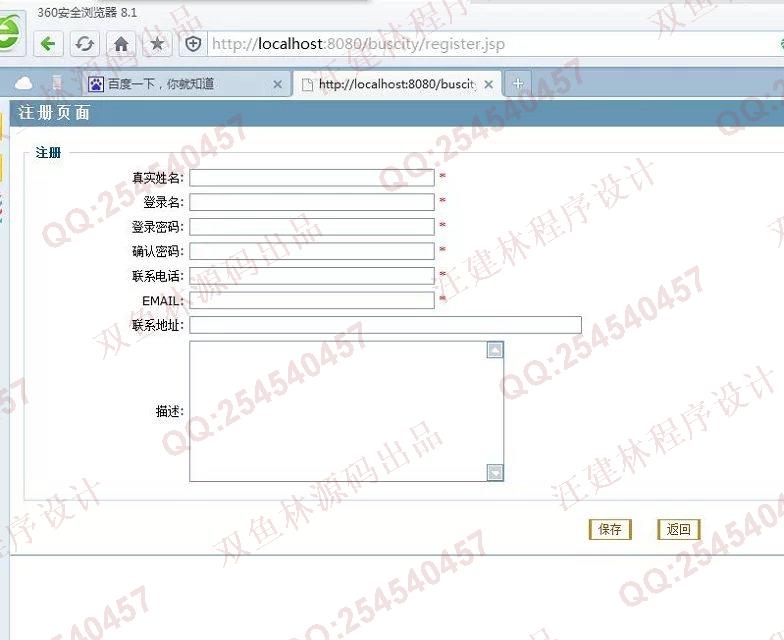Click the 返回 back button
Image resolution: width=784 pixels, height=640 pixels.
tap(678, 530)
